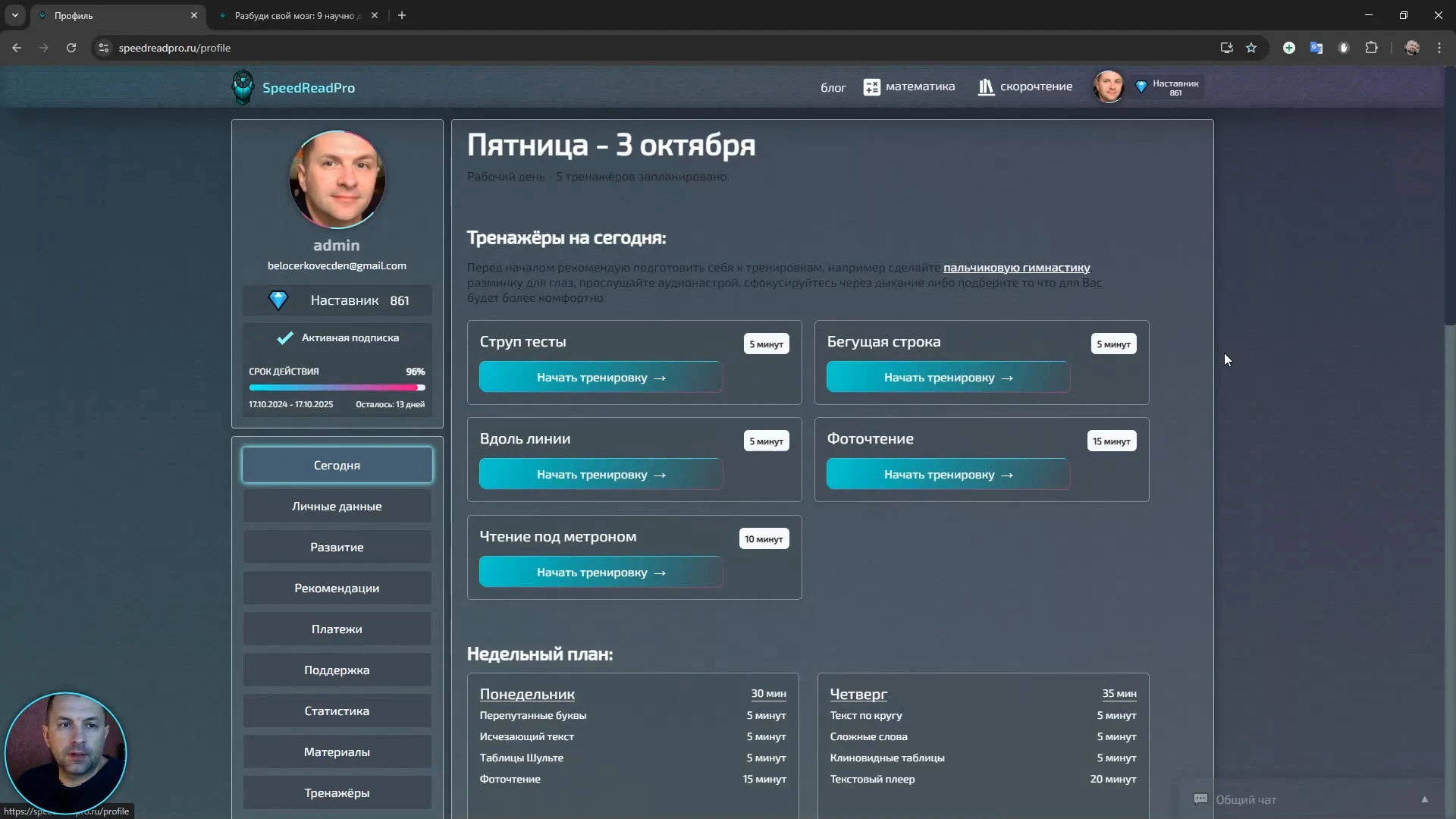Image resolution: width=1456 pixels, height=819 pixels.
Task: Go back with the browser back arrow
Action: [x=17, y=48]
